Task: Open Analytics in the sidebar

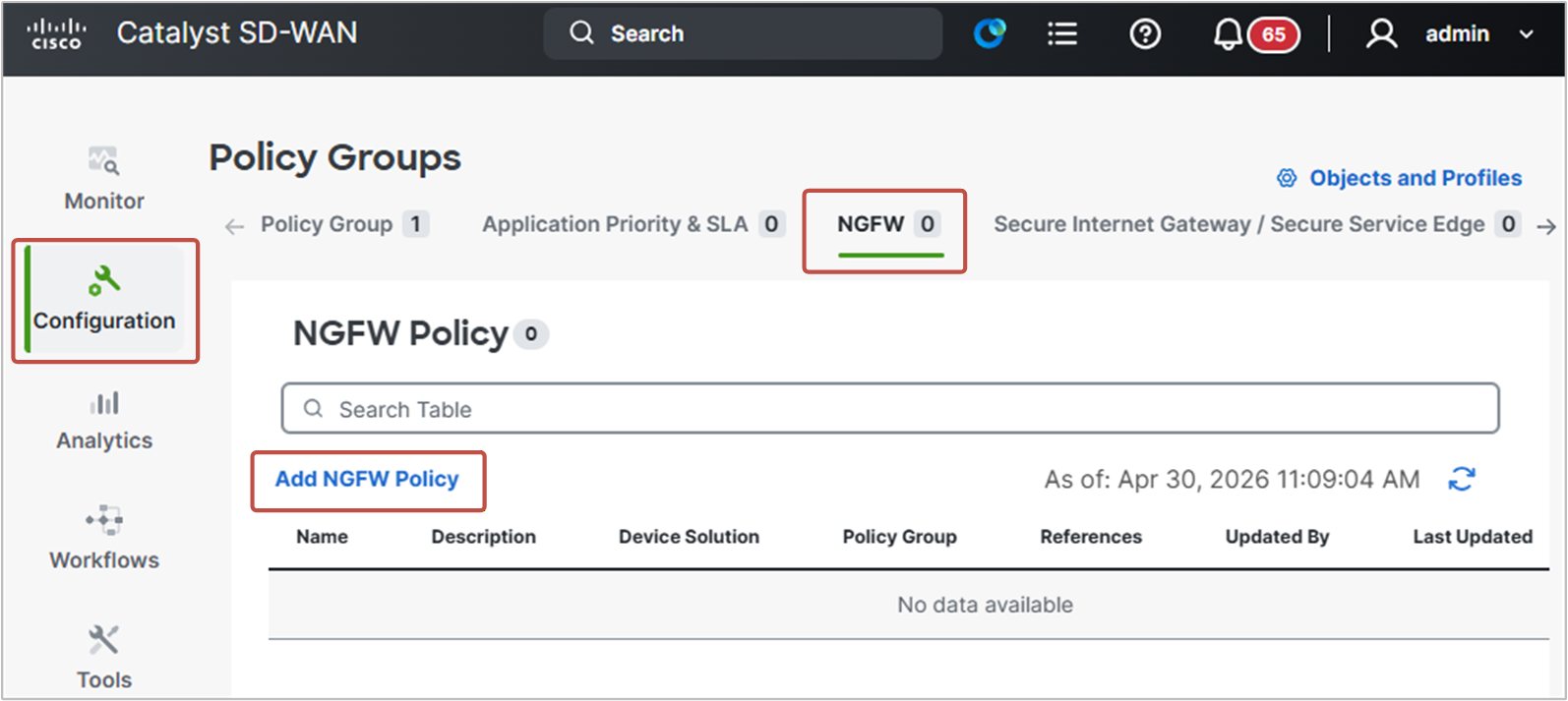Action: point(104,420)
